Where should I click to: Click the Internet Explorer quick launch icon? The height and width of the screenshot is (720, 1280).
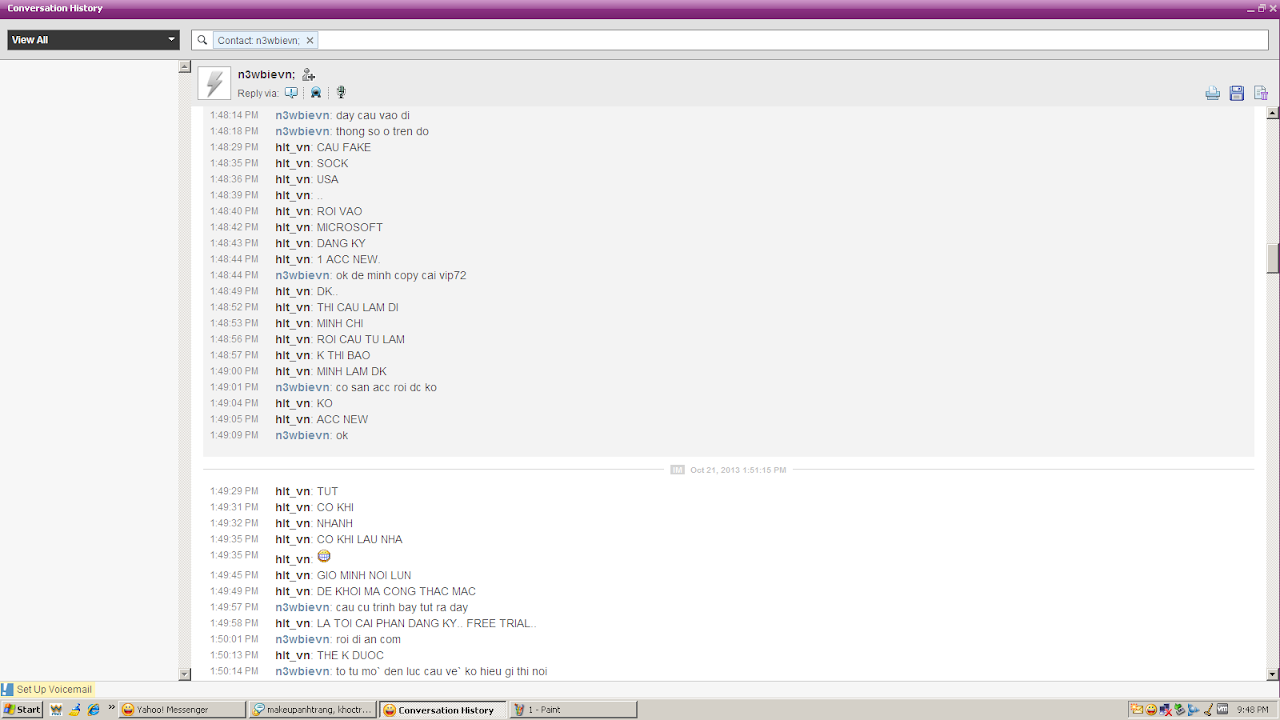point(93,709)
